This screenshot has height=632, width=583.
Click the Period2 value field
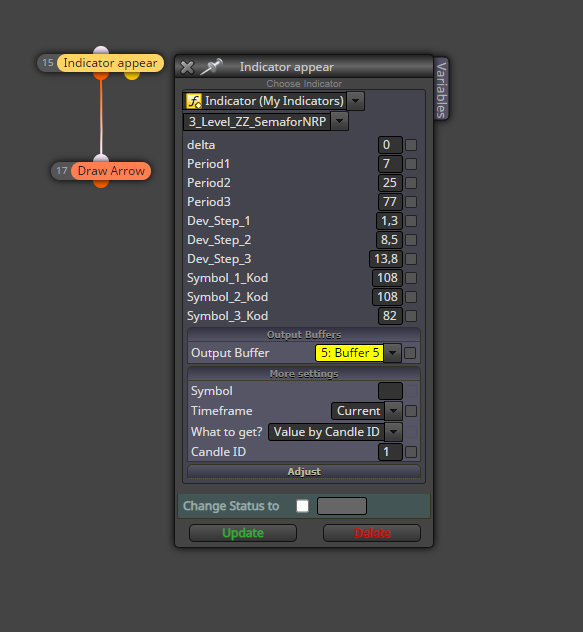point(390,183)
